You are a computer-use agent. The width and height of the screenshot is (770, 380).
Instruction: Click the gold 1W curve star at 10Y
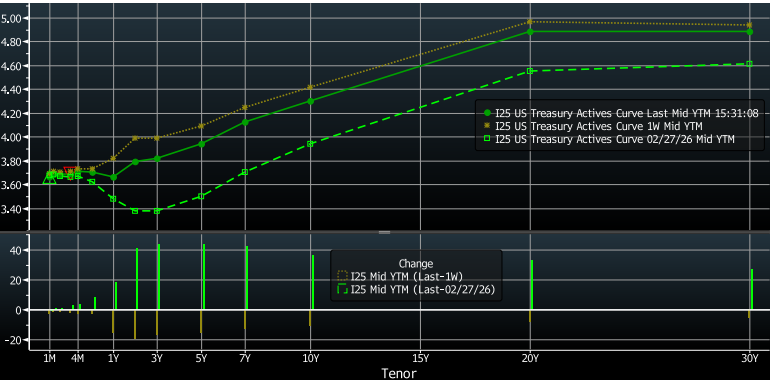[x=310, y=87]
